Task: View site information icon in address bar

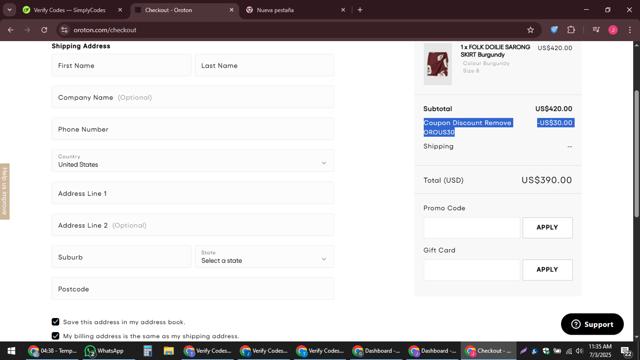Action: point(64,30)
